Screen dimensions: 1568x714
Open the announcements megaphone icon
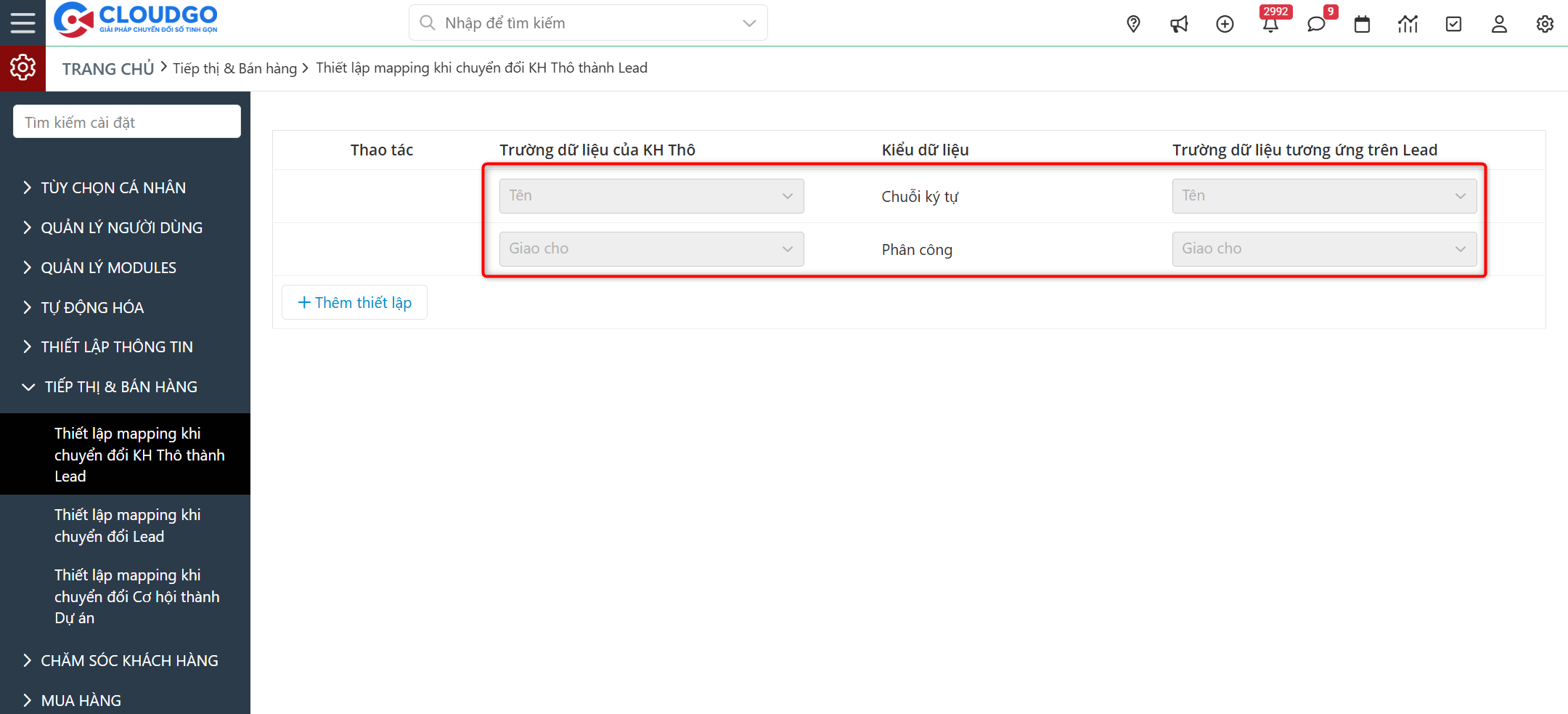[x=1179, y=24]
